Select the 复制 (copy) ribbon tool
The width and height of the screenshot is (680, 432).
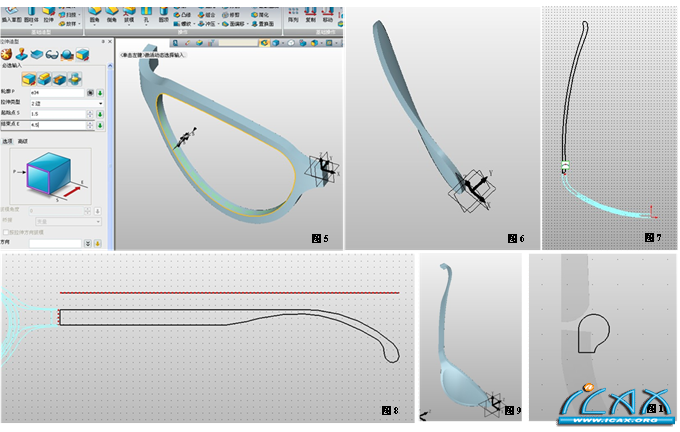tap(311, 14)
